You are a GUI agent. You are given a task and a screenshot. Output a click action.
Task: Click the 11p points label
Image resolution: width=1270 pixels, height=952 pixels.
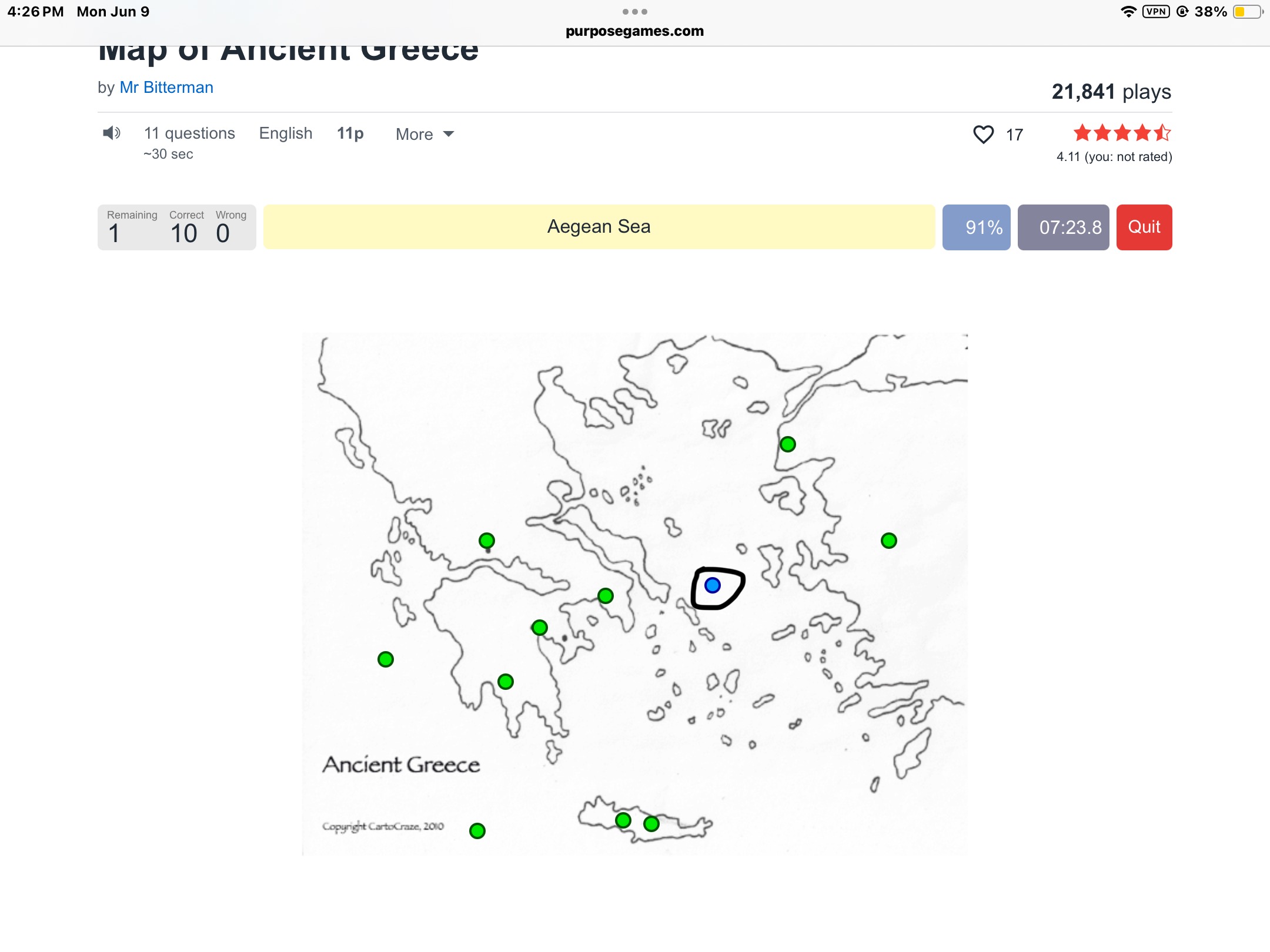[x=350, y=133]
